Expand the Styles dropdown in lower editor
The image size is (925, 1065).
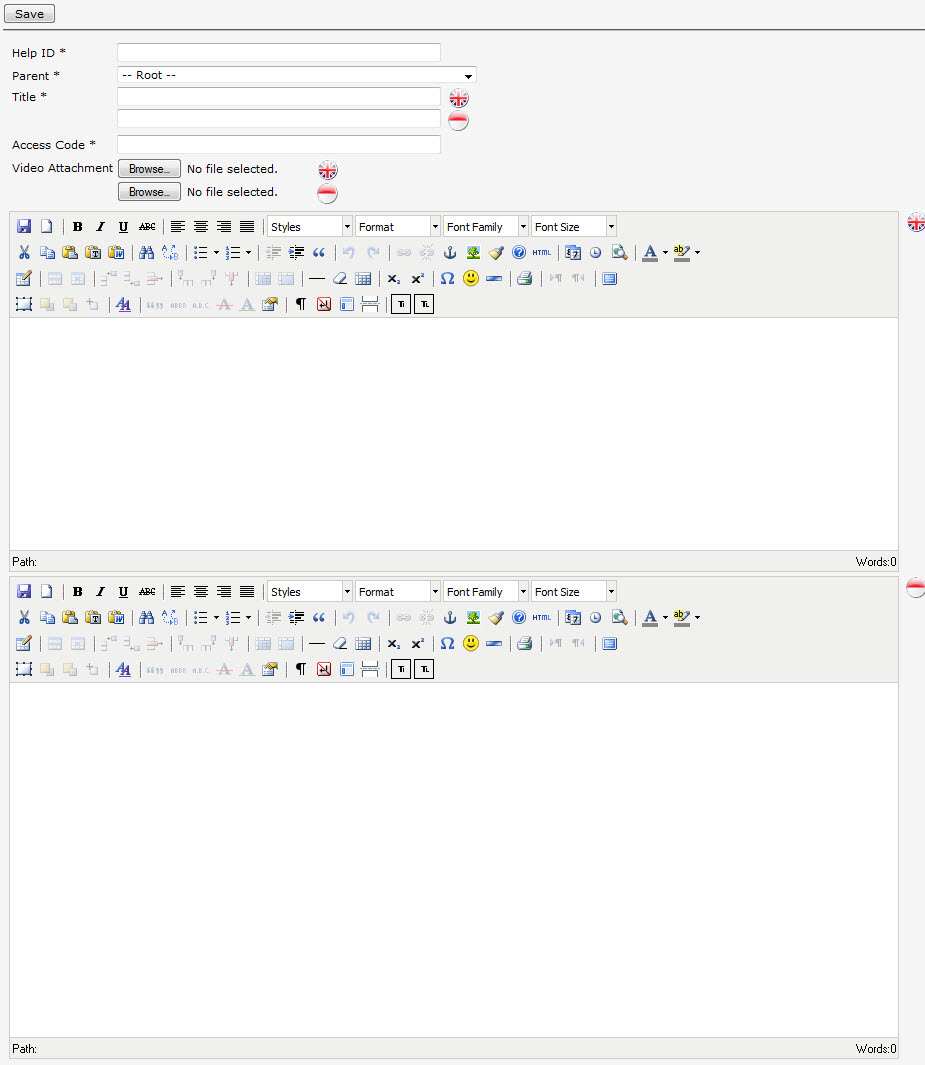[x=310, y=592]
